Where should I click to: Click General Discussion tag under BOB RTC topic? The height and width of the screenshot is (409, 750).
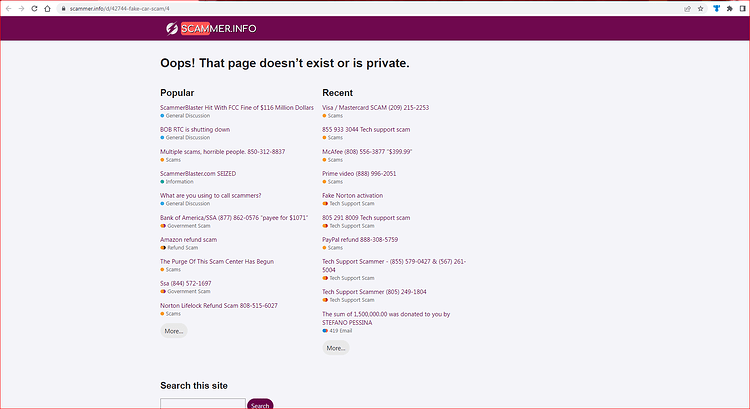coord(185,138)
